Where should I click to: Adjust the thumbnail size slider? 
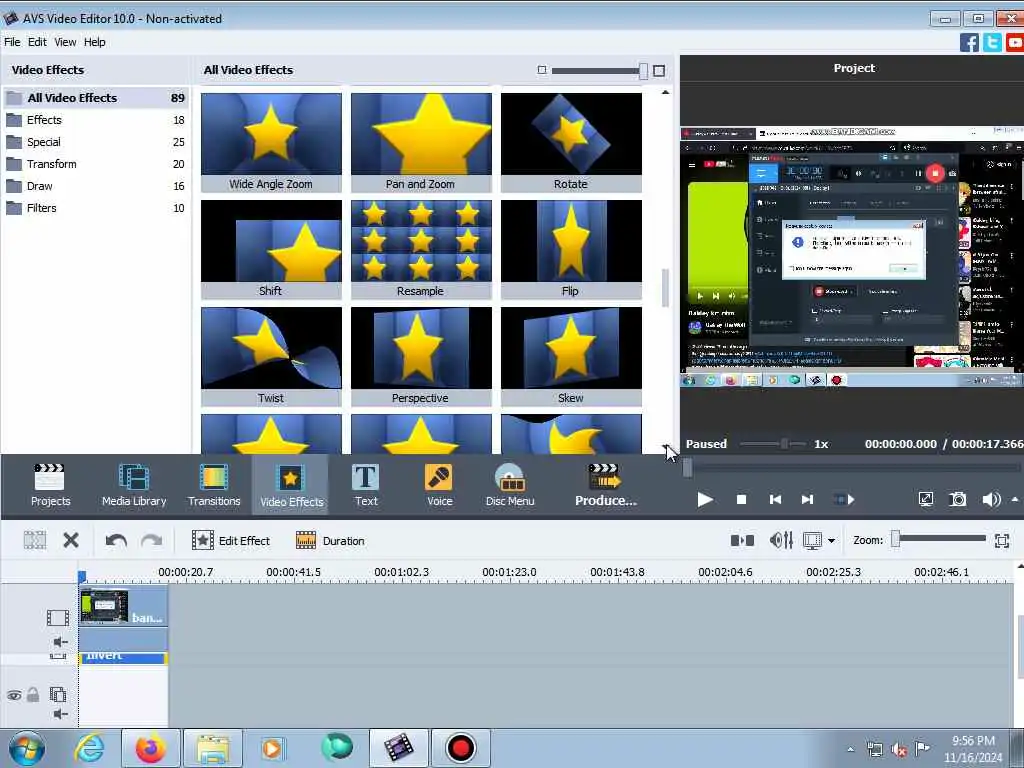[643, 71]
